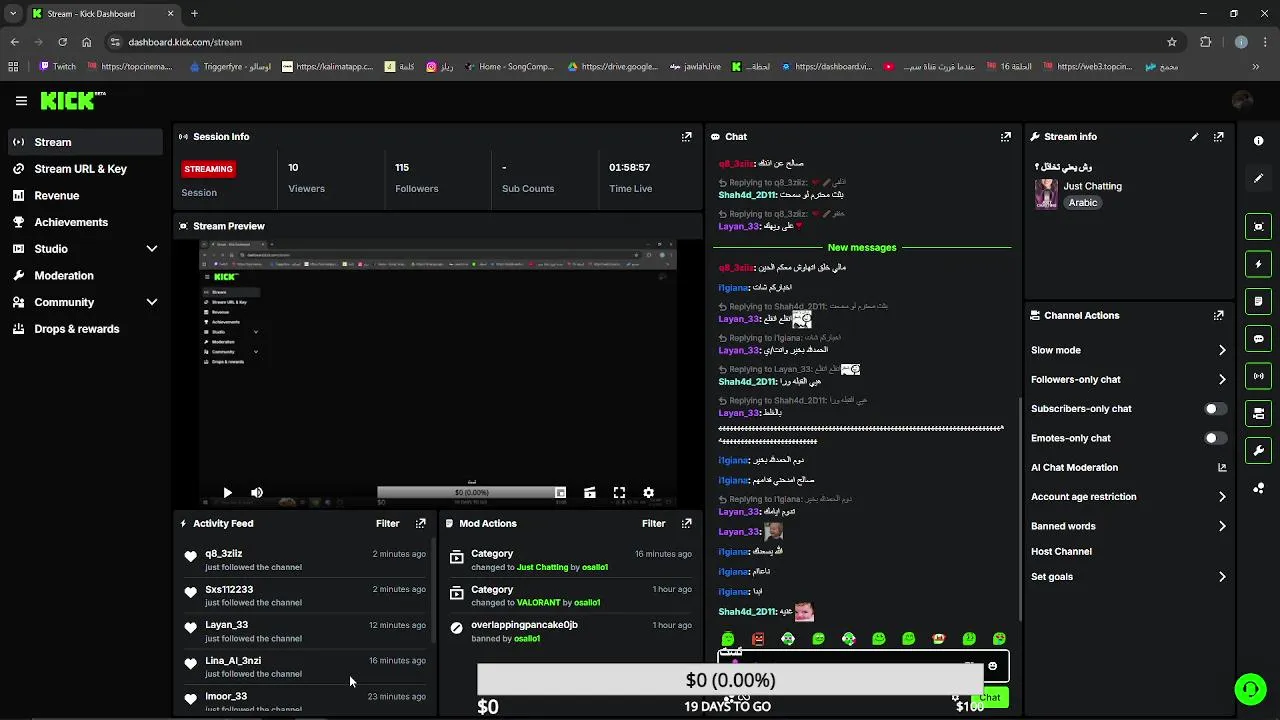1280x720 pixels.
Task: Open Activity Feed Filter
Action: tap(387, 523)
